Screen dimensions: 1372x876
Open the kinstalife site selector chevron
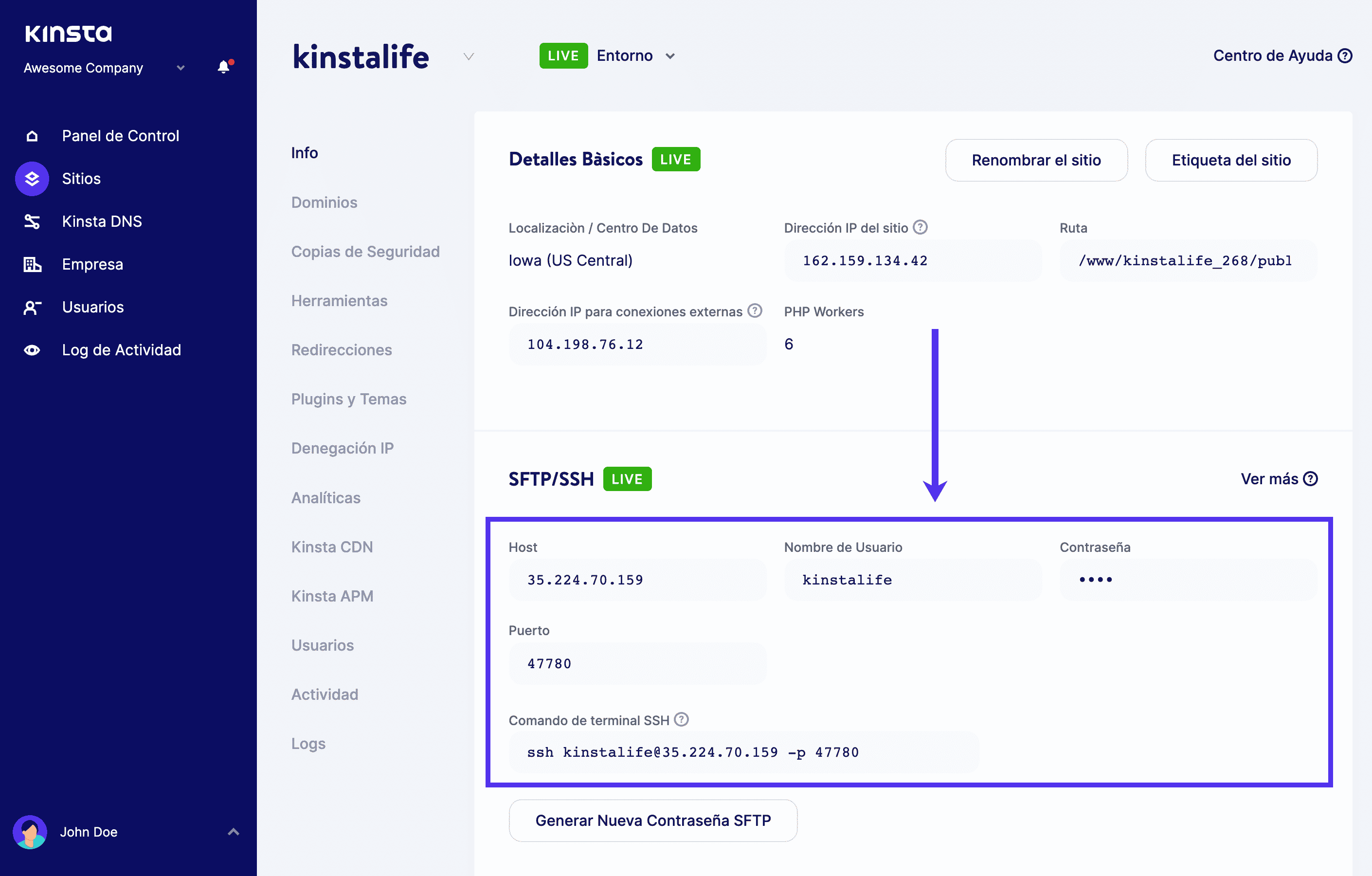click(469, 56)
